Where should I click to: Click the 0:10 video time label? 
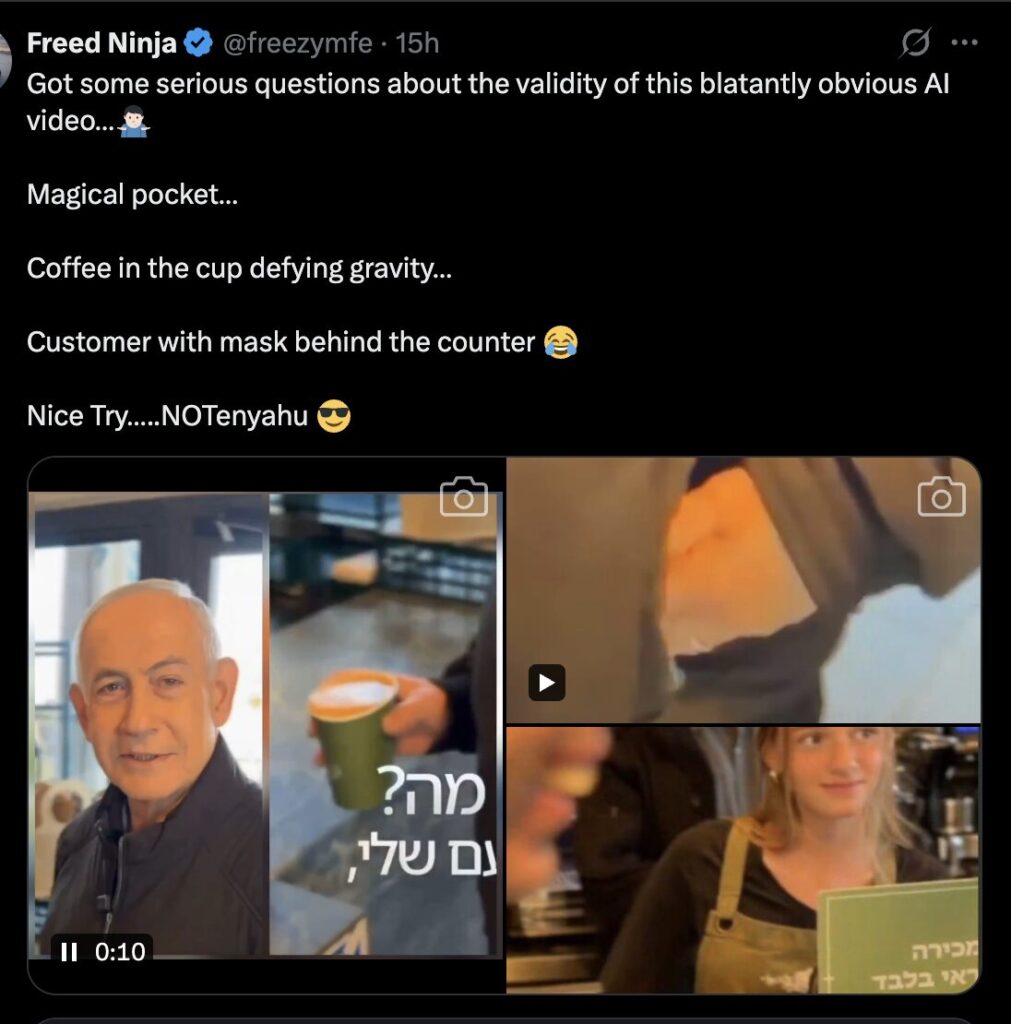coord(120,952)
